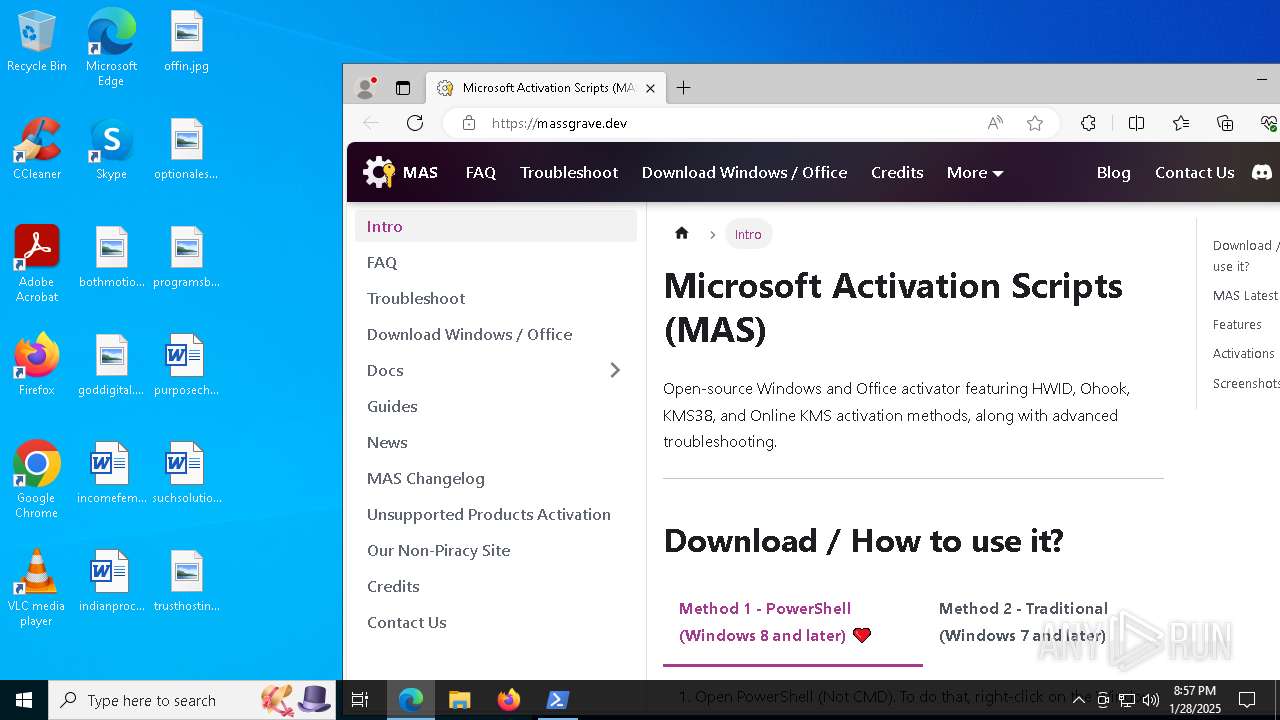The width and height of the screenshot is (1280, 720).
Task: Jump to Features in contents
Action: (x=1237, y=324)
